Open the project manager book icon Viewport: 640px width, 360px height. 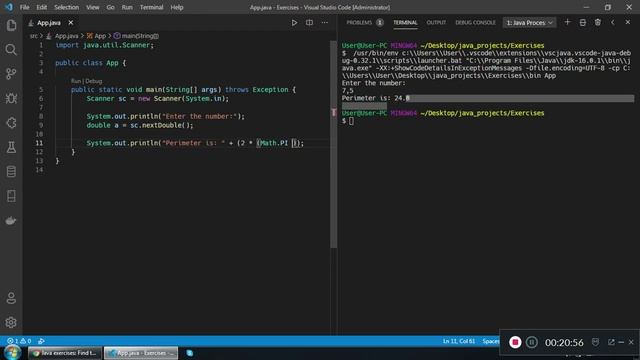click(11, 196)
